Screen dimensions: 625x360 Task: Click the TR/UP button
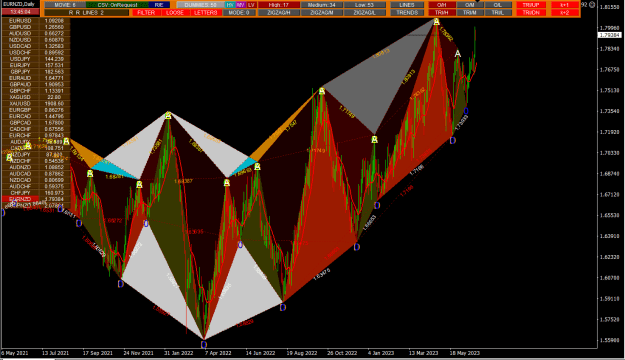click(531, 5)
